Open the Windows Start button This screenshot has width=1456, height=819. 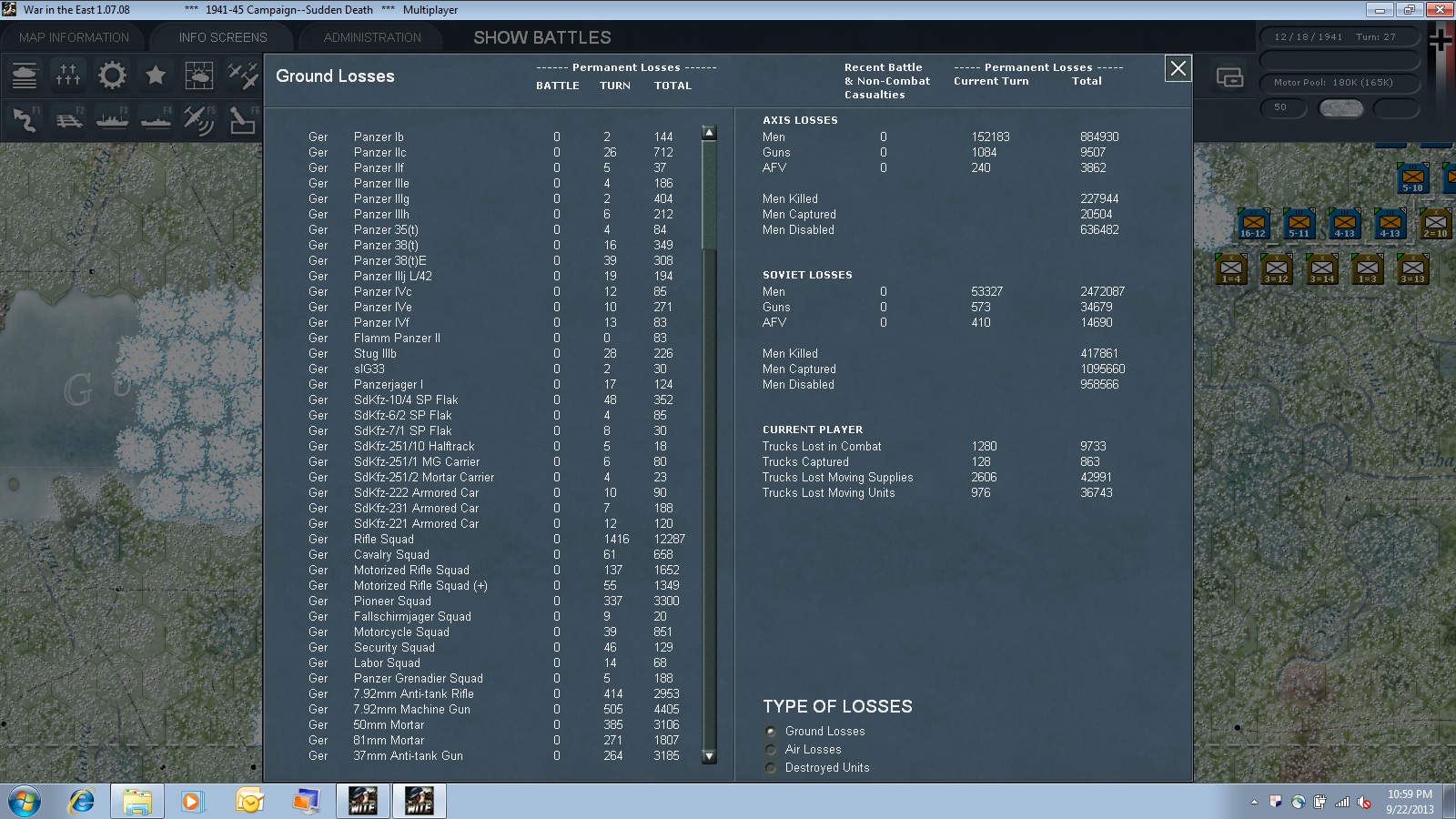(x=25, y=802)
